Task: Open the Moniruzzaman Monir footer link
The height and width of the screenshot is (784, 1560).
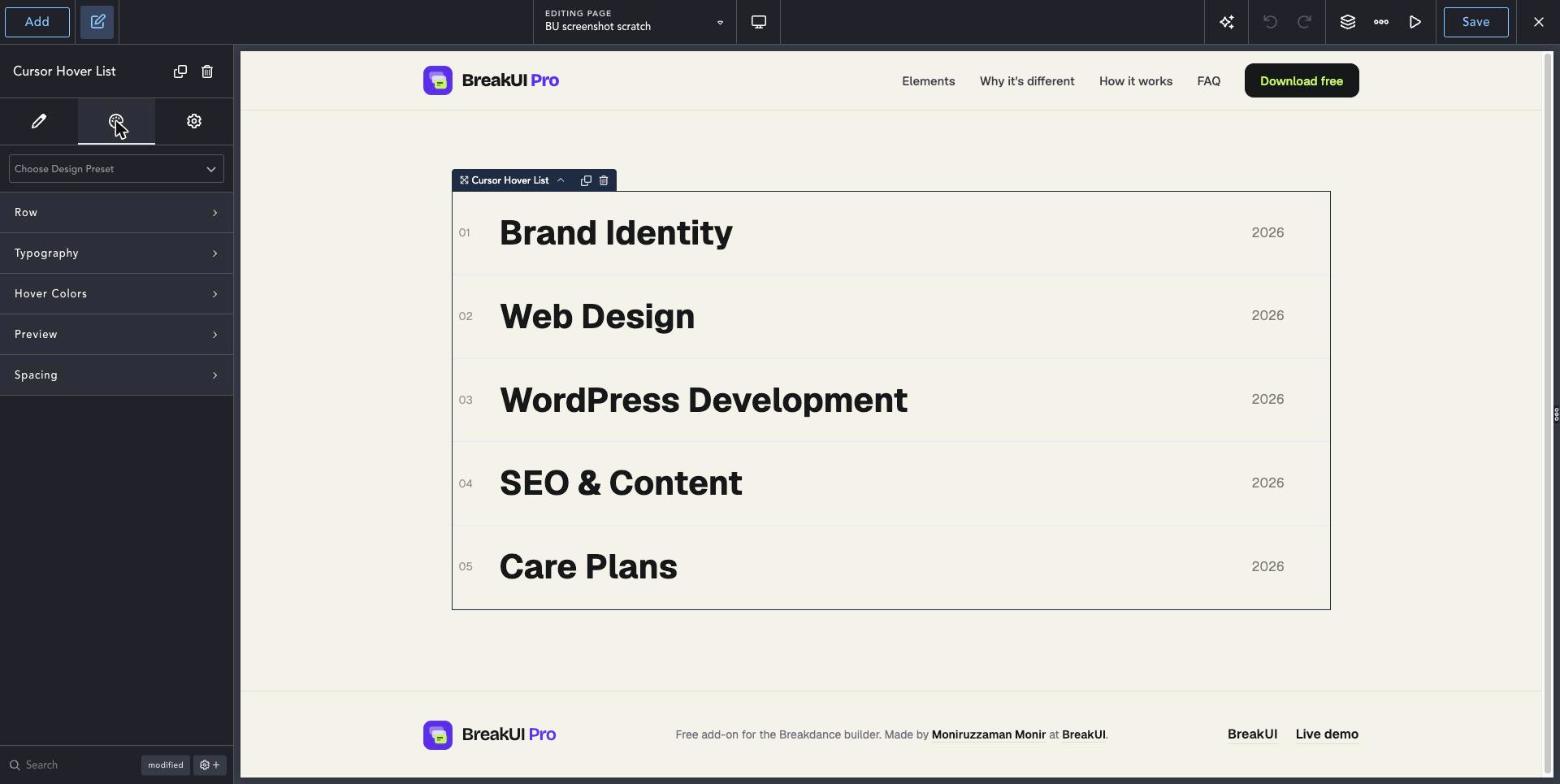Action: 989,735
